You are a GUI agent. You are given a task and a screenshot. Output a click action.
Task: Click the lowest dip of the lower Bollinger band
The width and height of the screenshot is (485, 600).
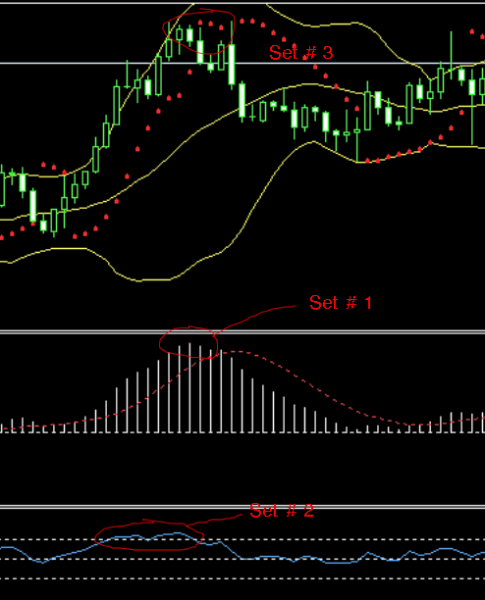[x=140, y=280]
